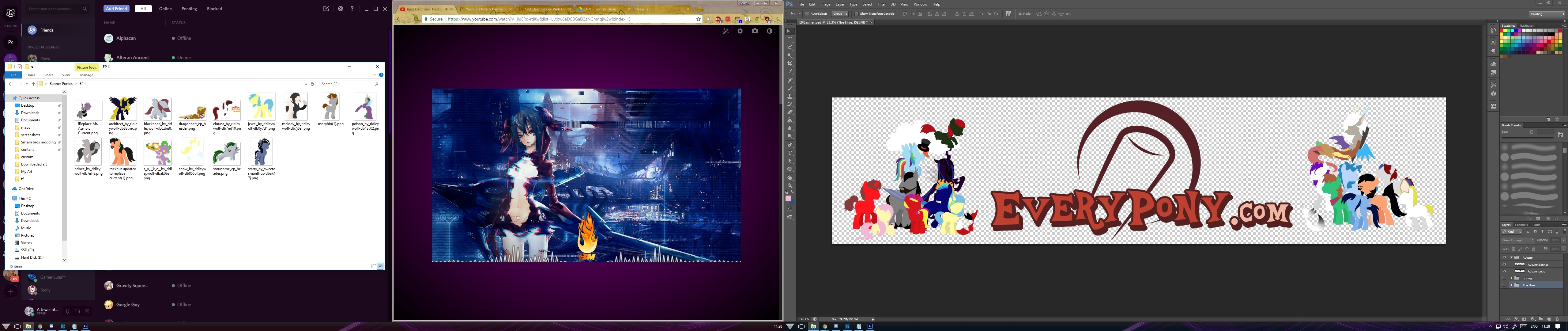Image resolution: width=1568 pixels, height=331 pixels.
Task: Click the Lock all padlock icon
Action: pos(1534,249)
